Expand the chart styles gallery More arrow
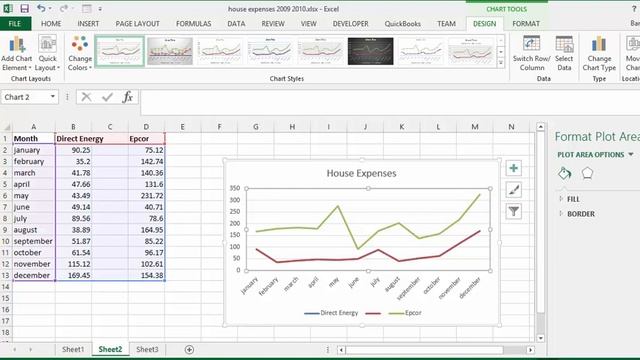The width and height of the screenshot is (640, 360). [x=501, y=63]
